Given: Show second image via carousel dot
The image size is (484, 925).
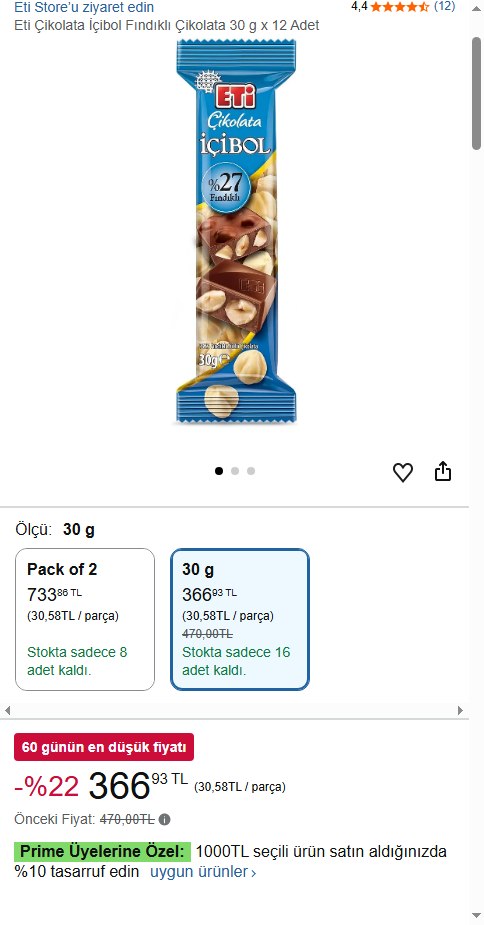Looking at the screenshot, I should [235, 471].
